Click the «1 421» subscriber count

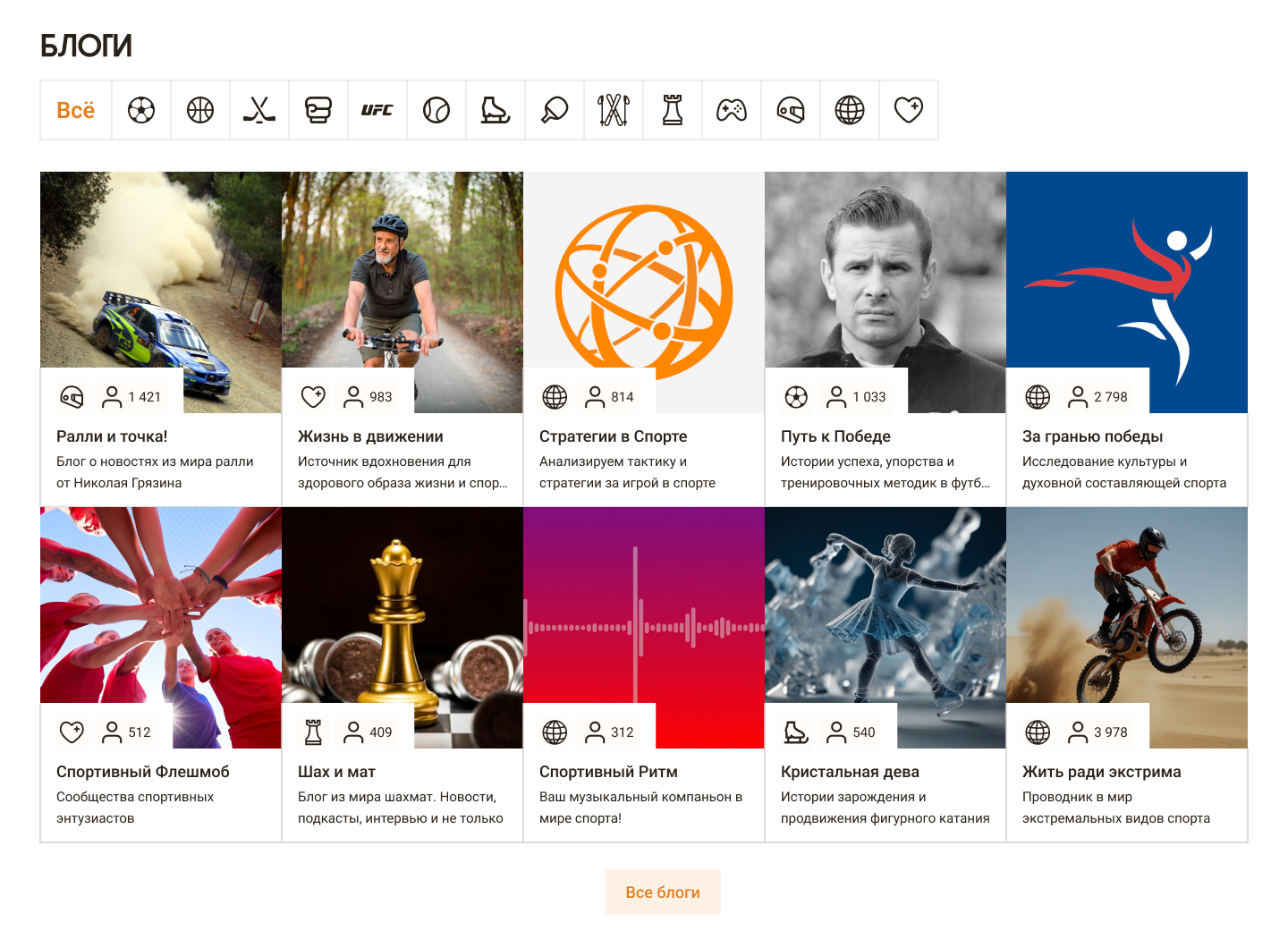[144, 397]
